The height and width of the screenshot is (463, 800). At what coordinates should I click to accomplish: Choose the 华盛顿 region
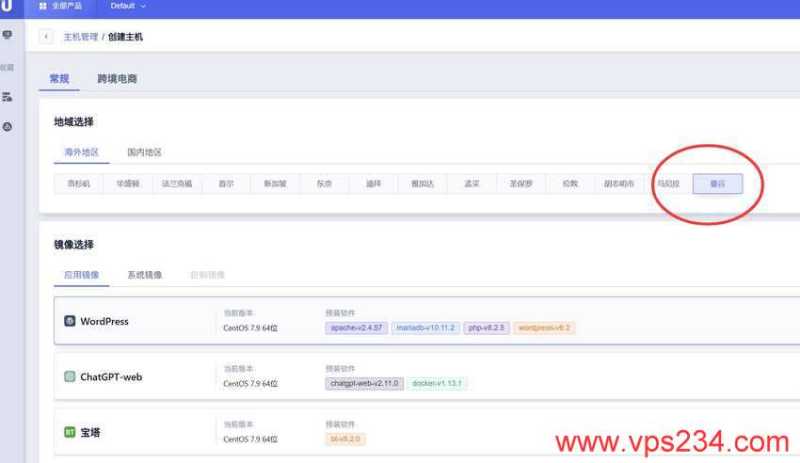[128, 184]
